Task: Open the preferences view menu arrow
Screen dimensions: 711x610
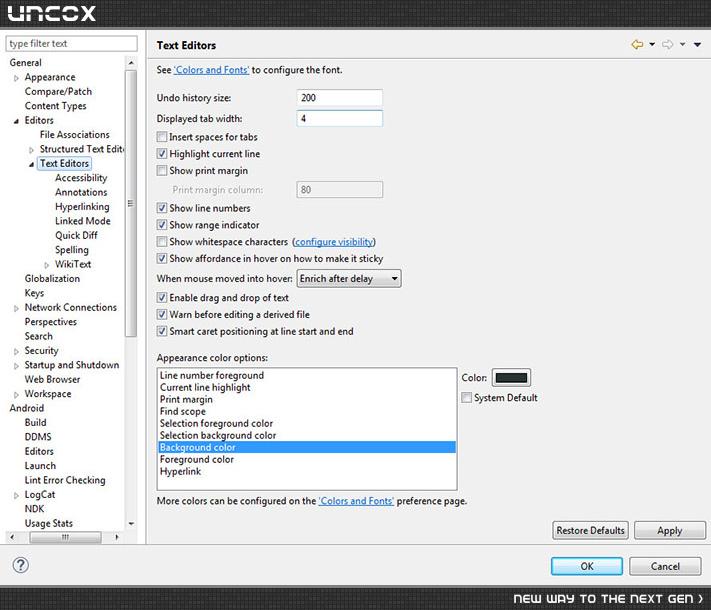Action: pos(697,44)
